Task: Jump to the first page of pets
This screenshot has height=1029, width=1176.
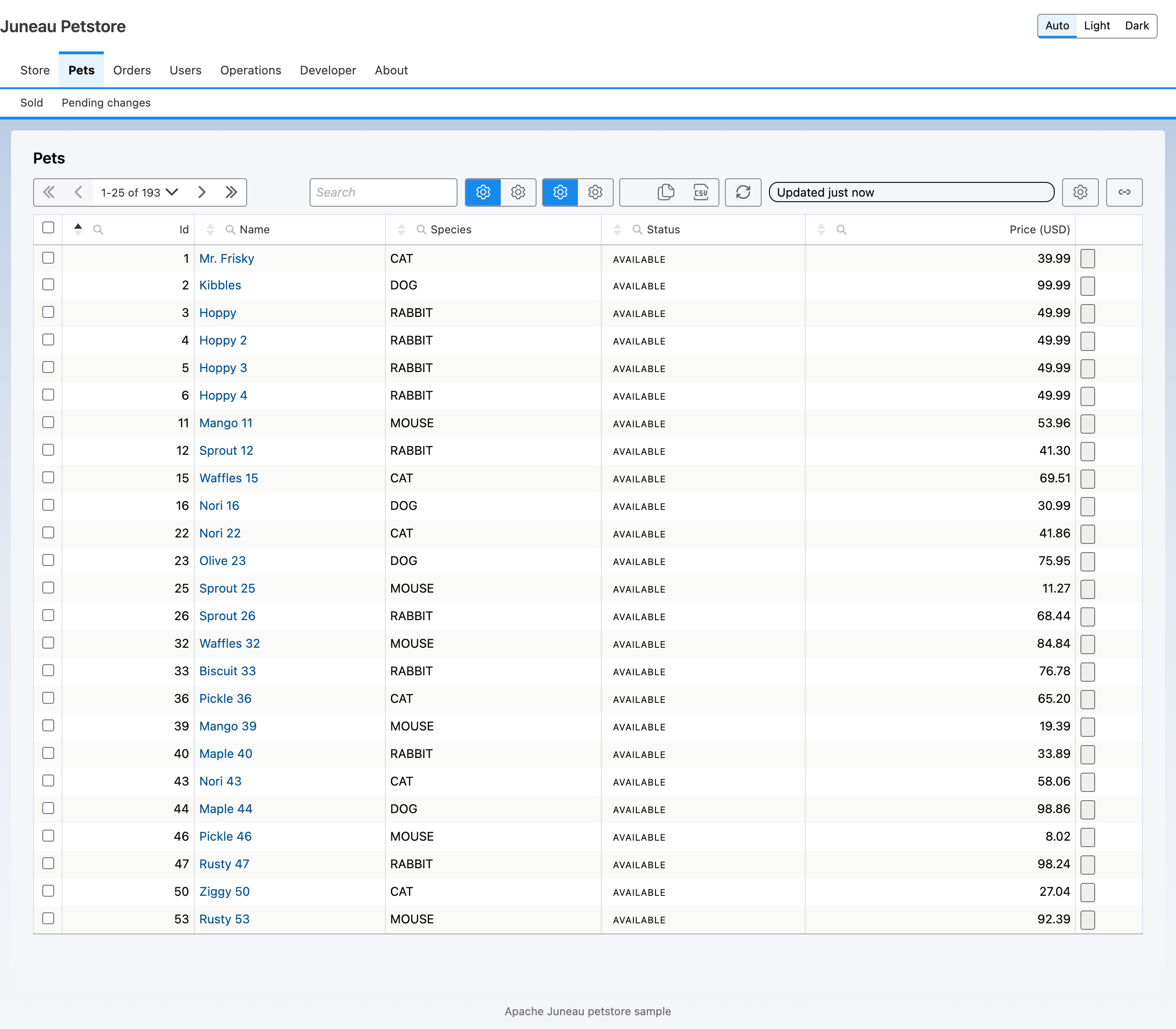Action: coord(49,192)
